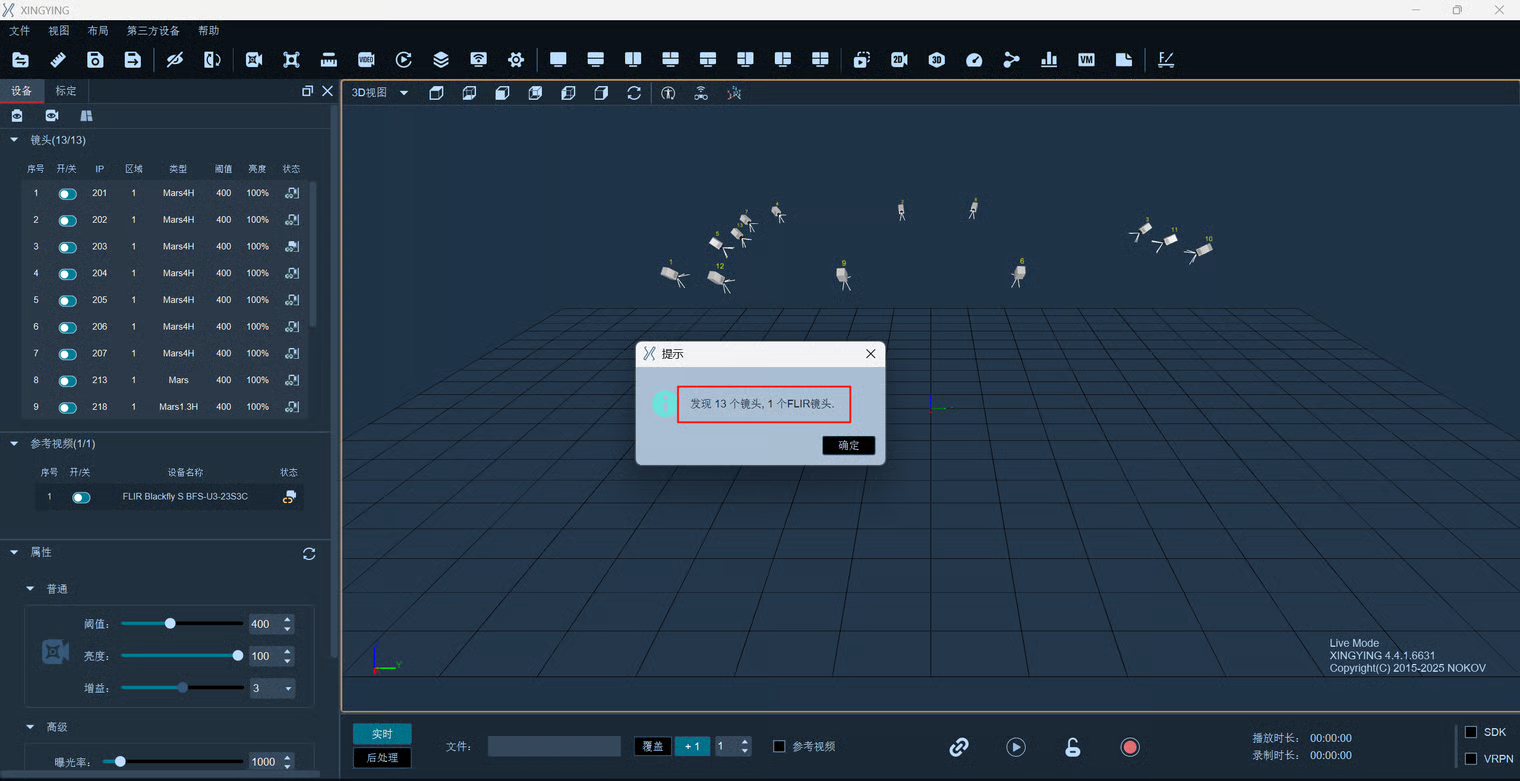Open the 帮助 menu
1520x781 pixels.
pos(208,31)
